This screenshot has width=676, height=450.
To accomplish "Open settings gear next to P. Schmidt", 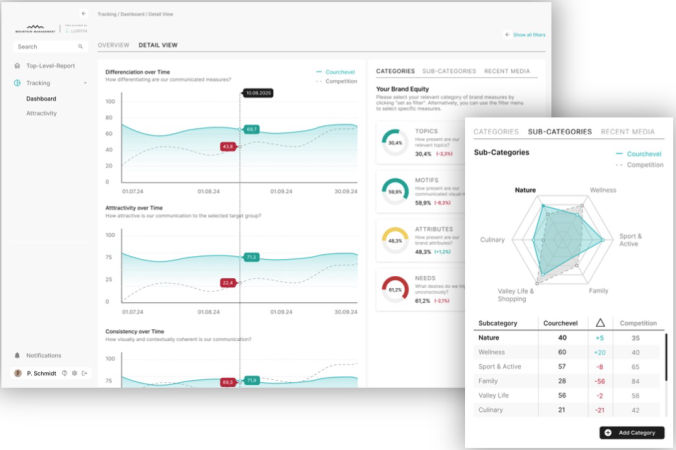I will pos(74,373).
